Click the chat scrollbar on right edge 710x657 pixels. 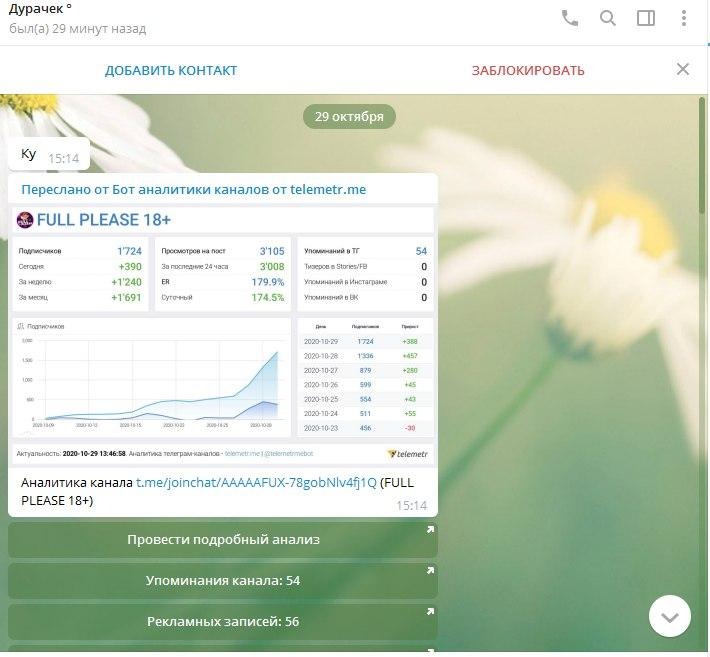(x=702, y=154)
